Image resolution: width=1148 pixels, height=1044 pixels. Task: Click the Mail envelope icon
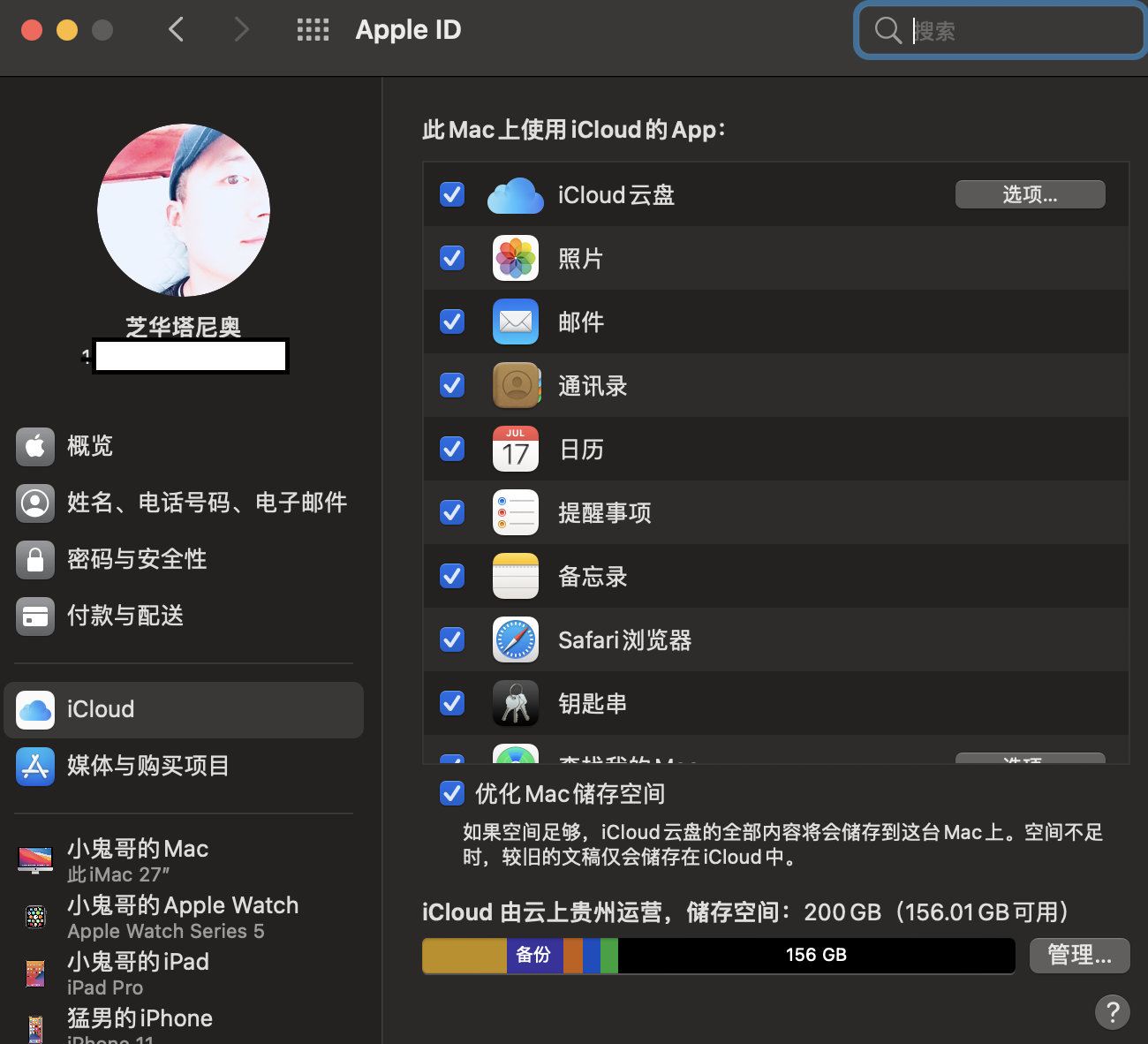click(515, 322)
